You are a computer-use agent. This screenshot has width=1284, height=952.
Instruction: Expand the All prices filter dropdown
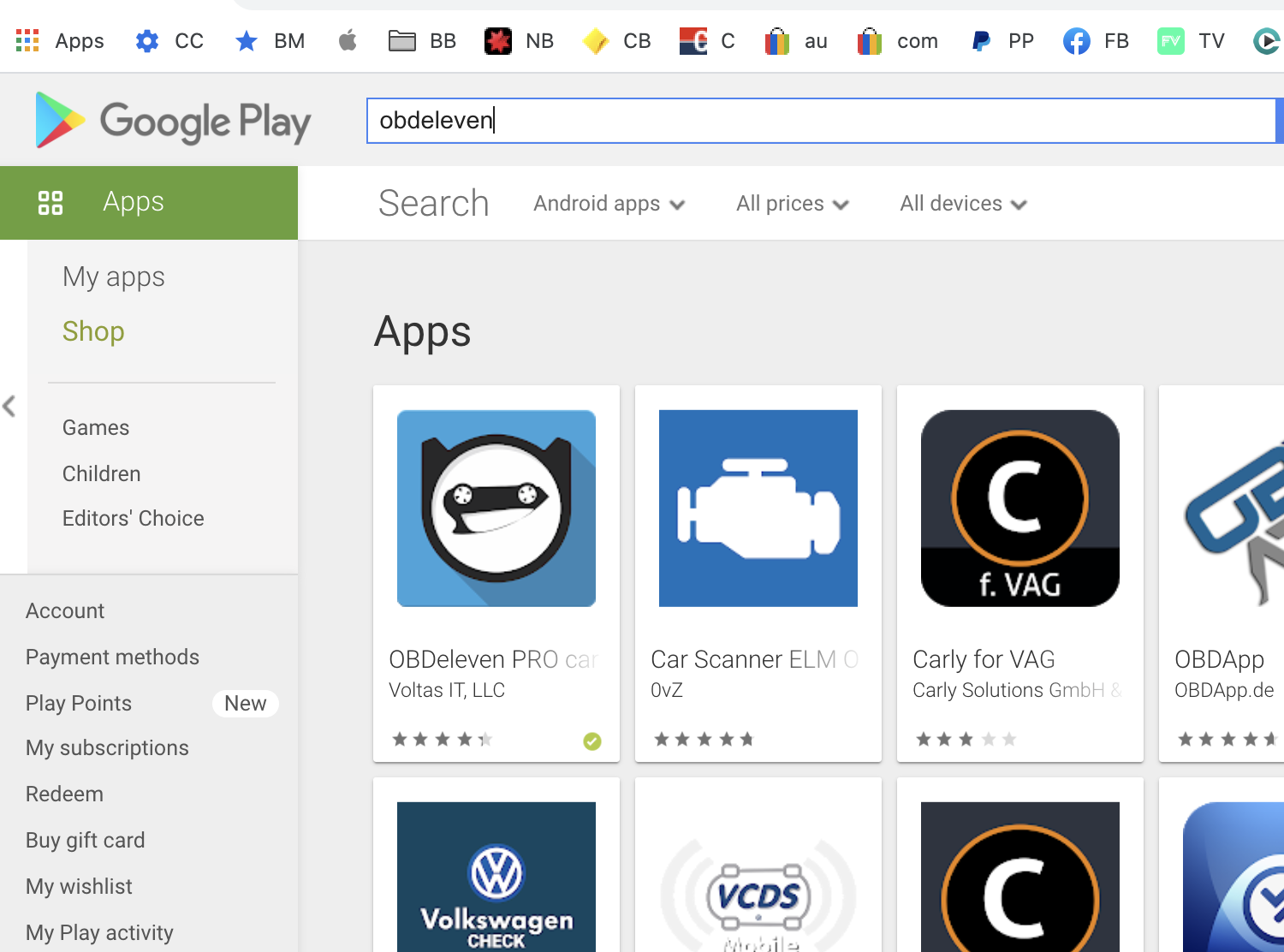click(792, 204)
